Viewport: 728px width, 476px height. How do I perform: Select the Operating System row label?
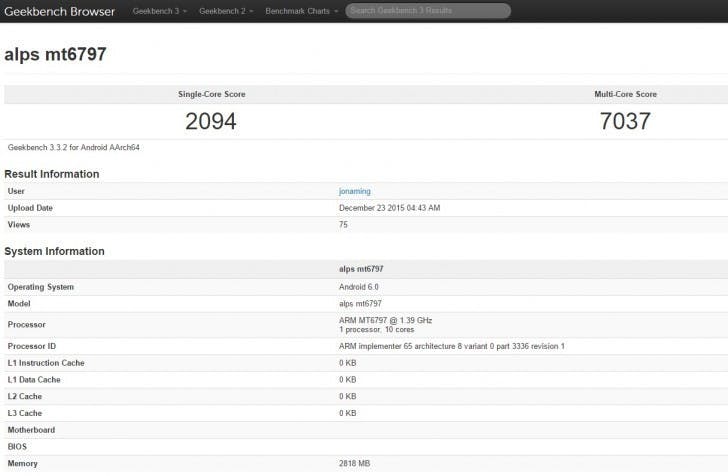[x=41, y=287]
